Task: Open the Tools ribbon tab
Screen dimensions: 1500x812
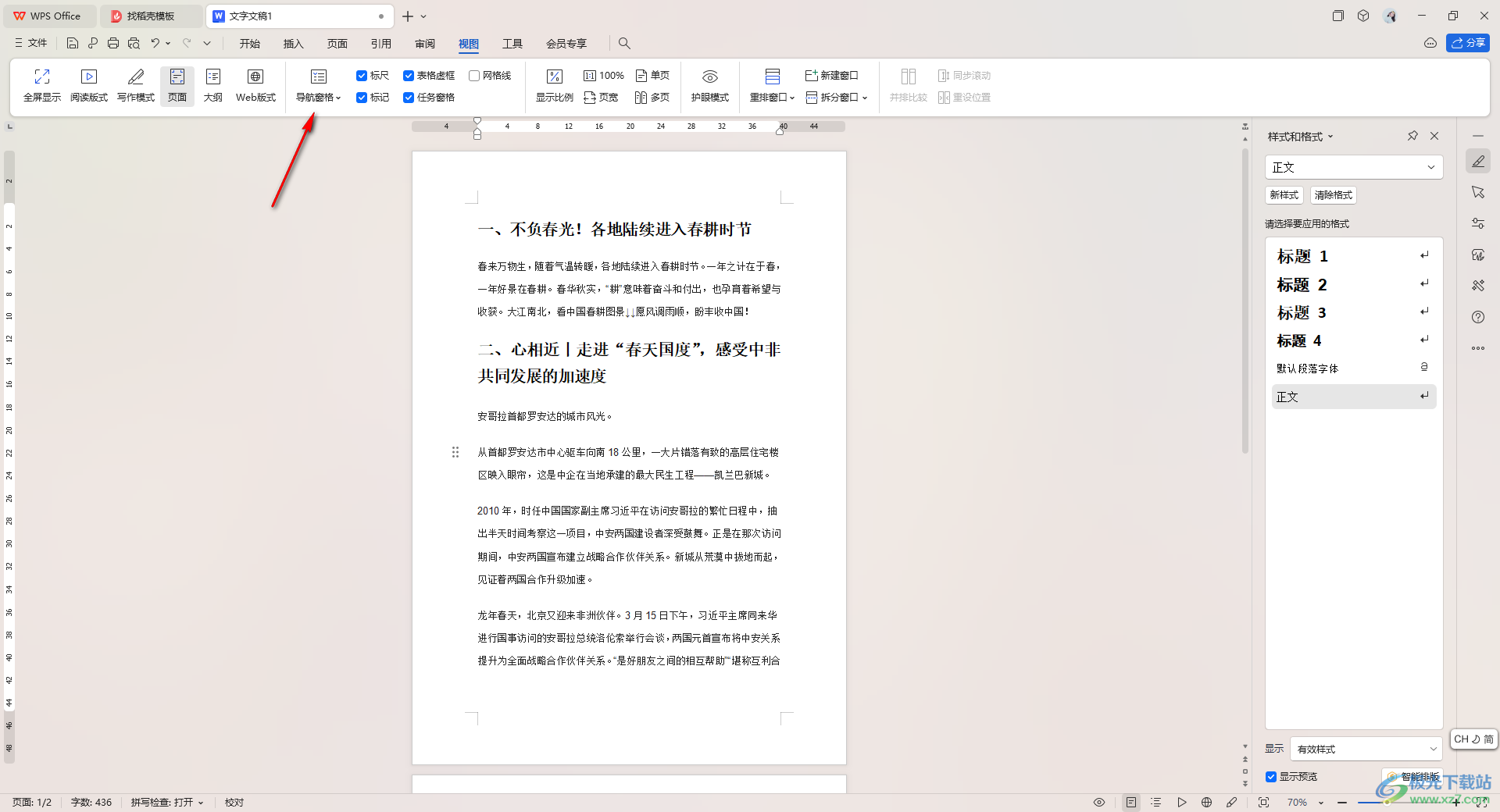Action: tap(512, 44)
